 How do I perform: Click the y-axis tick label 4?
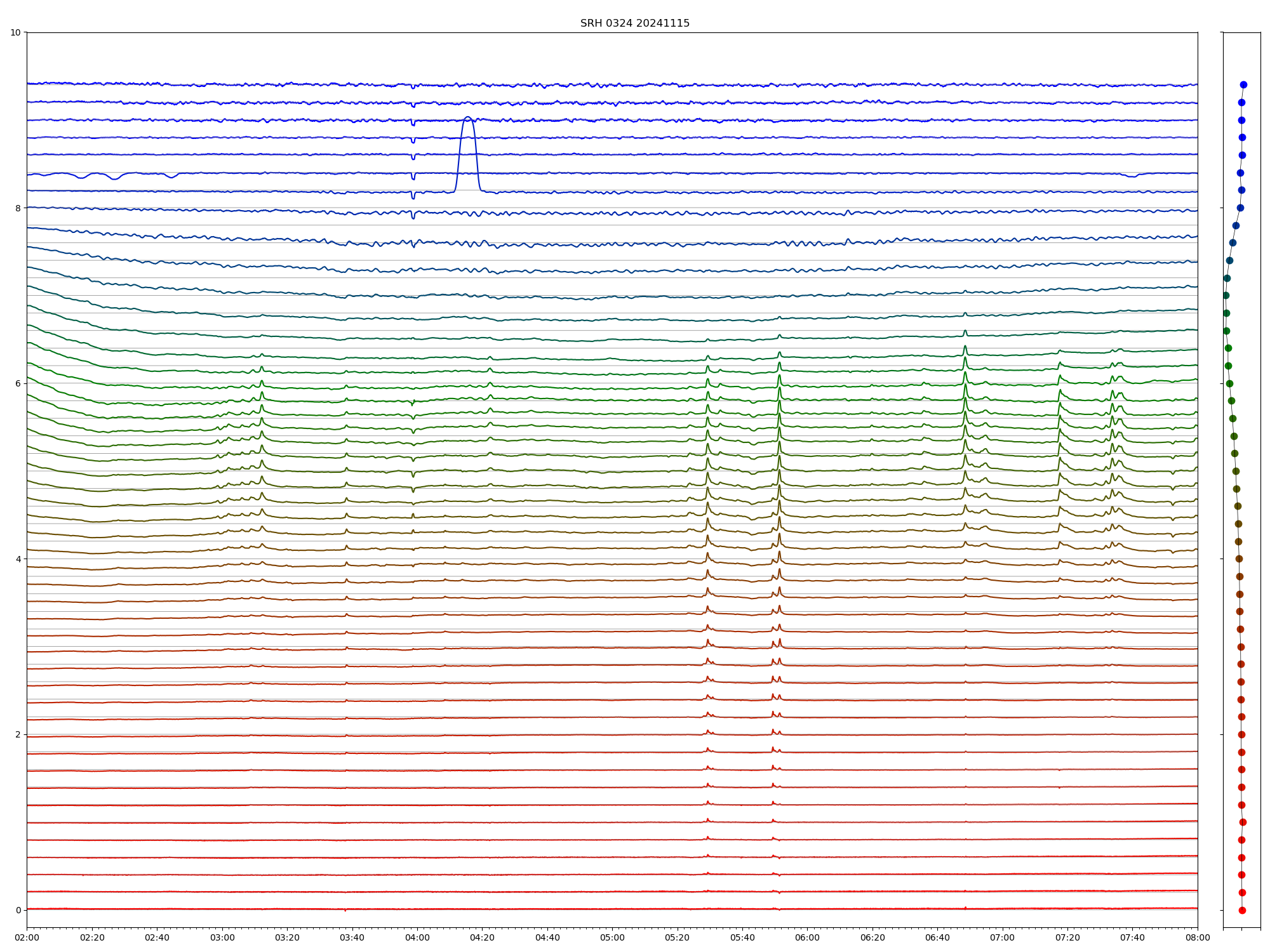[18, 559]
